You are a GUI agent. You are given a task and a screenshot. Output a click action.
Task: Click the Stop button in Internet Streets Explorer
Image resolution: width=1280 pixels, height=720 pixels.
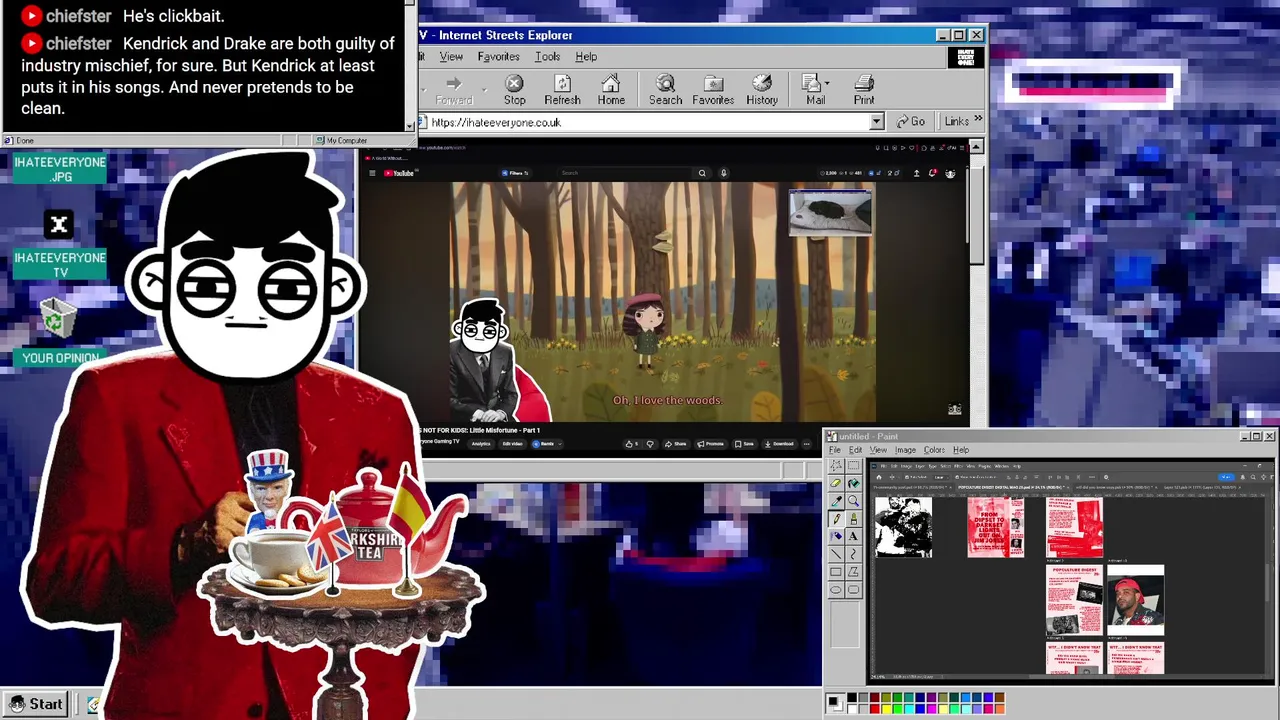pyautogui.click(x=514, y=89)
